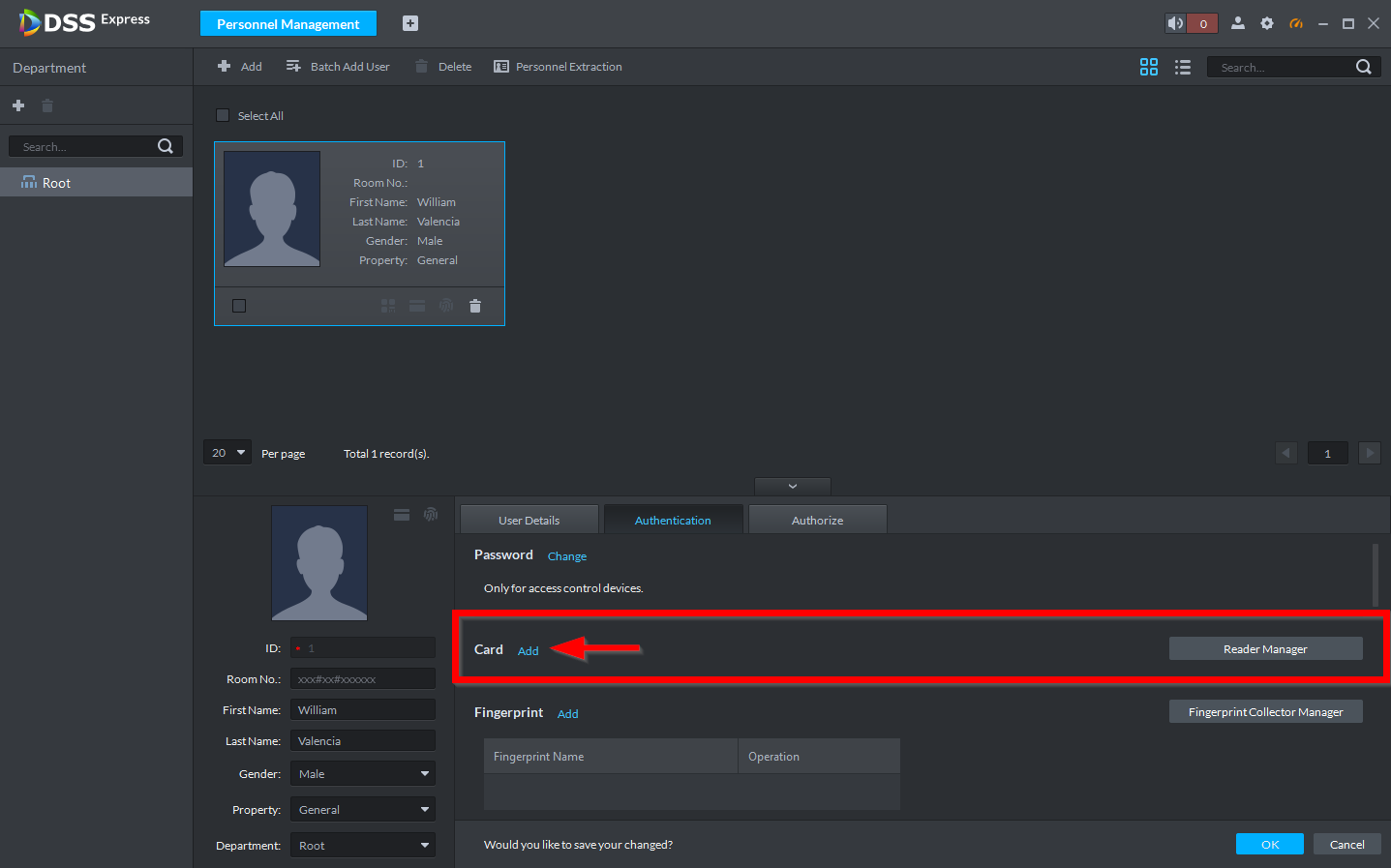1391x868 pixels.
Task: Switch to card grid view
Action: pyautogui.click(x=1149, y=67)
